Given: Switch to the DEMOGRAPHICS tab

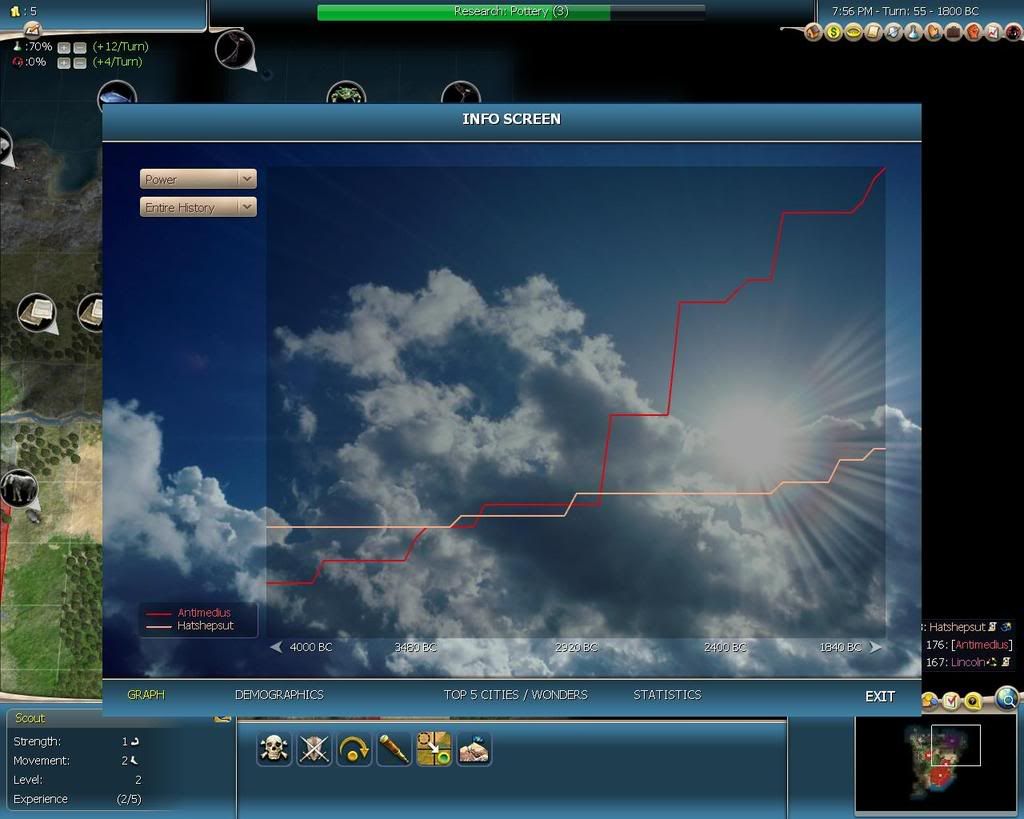Looking at the screenshot, I should [279, 695].
